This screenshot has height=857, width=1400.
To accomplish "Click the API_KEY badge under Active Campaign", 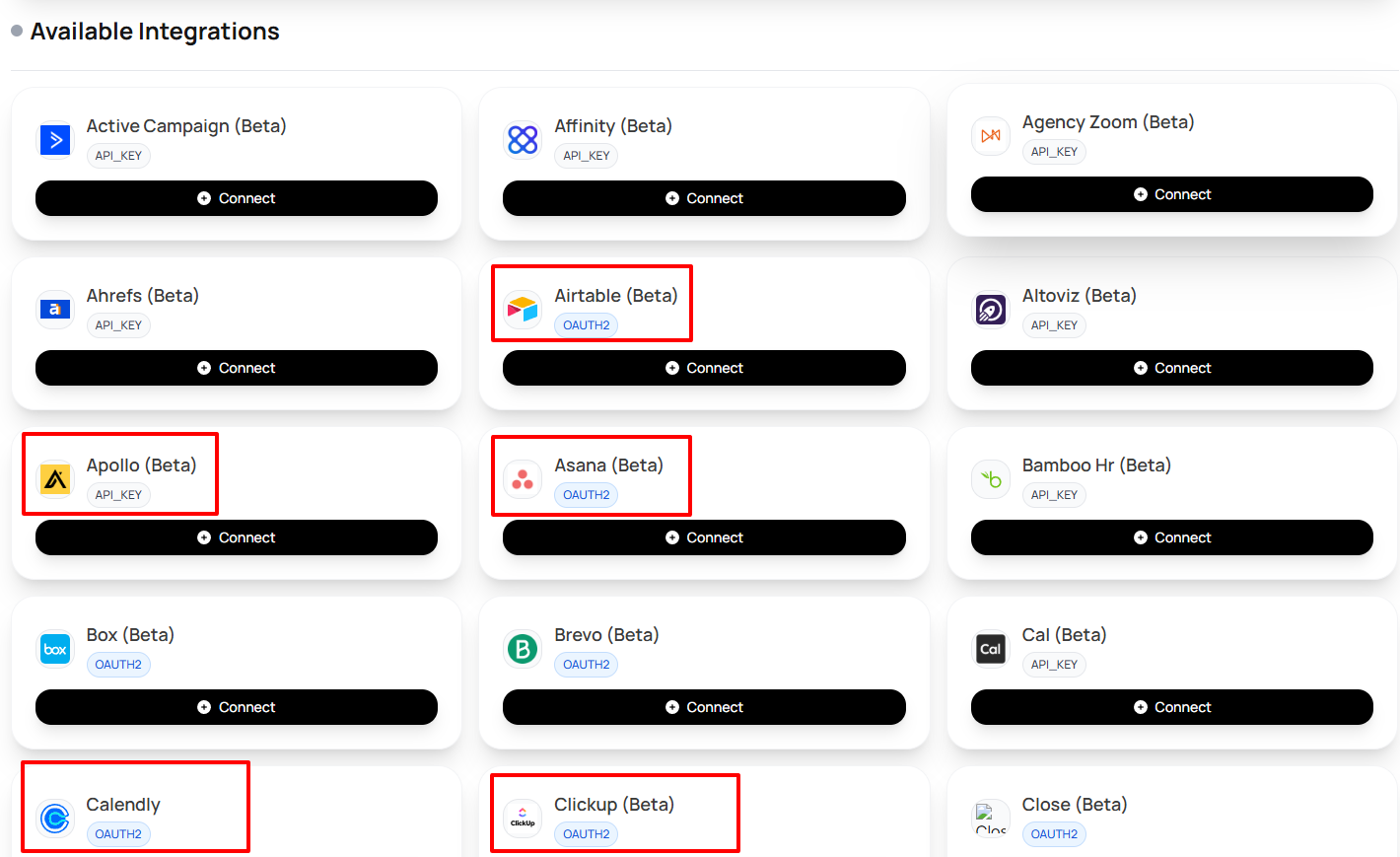I will (118, 156).
